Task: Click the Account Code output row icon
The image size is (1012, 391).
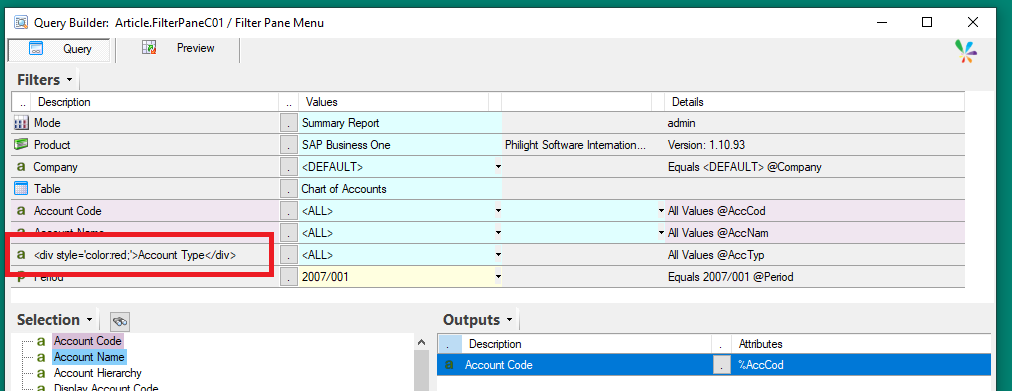Action: pos(450,365)
